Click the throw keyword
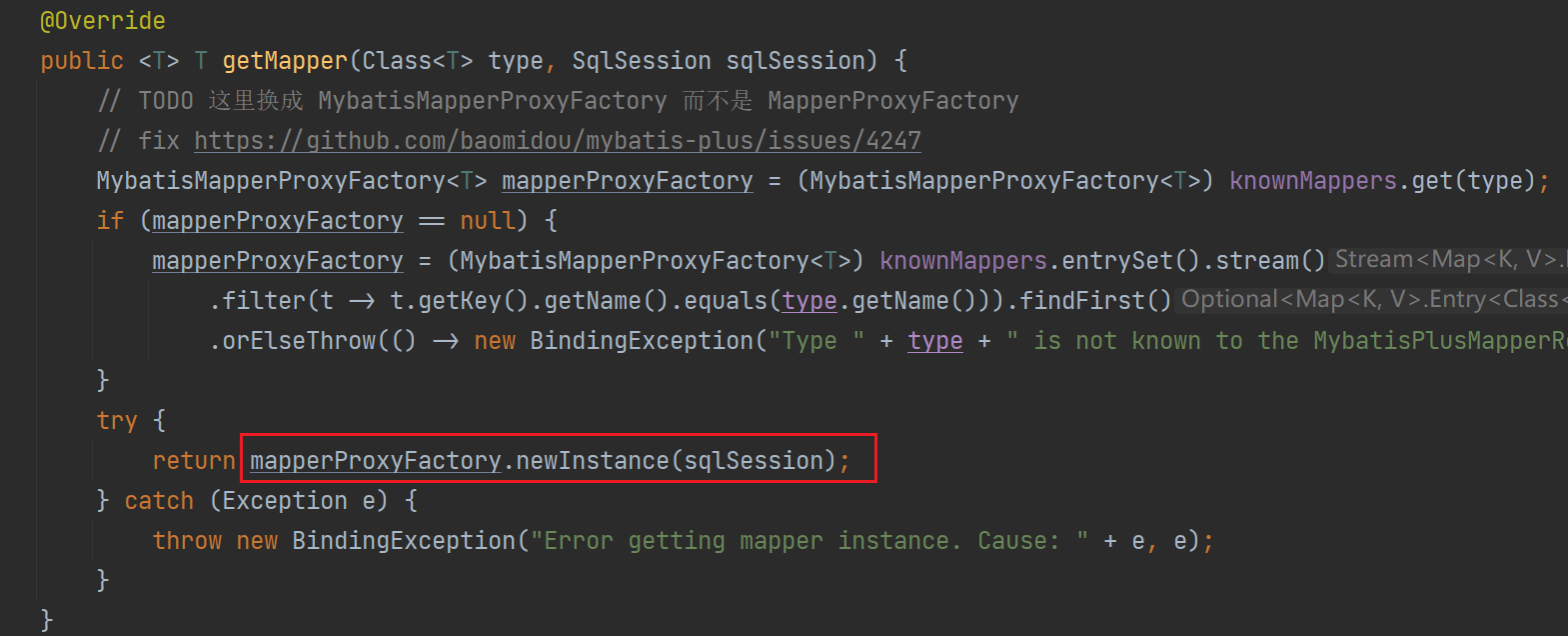1568x636 pixels. (187, 541)
